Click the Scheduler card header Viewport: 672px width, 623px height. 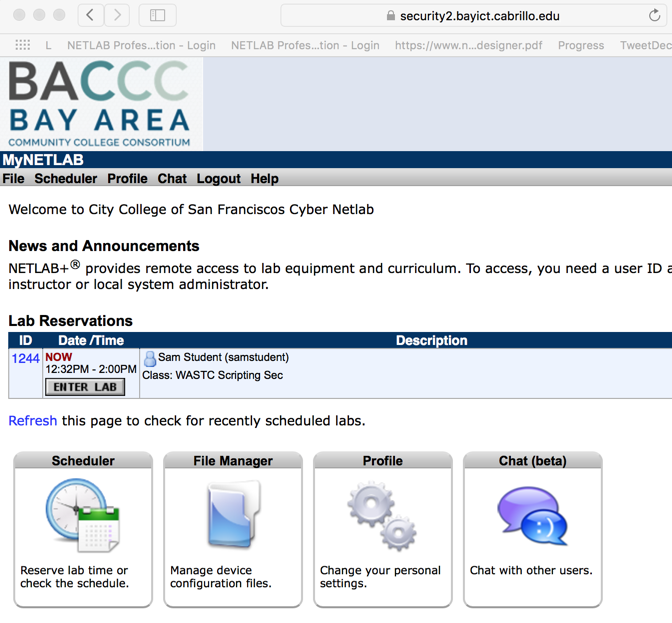(83, 461)
